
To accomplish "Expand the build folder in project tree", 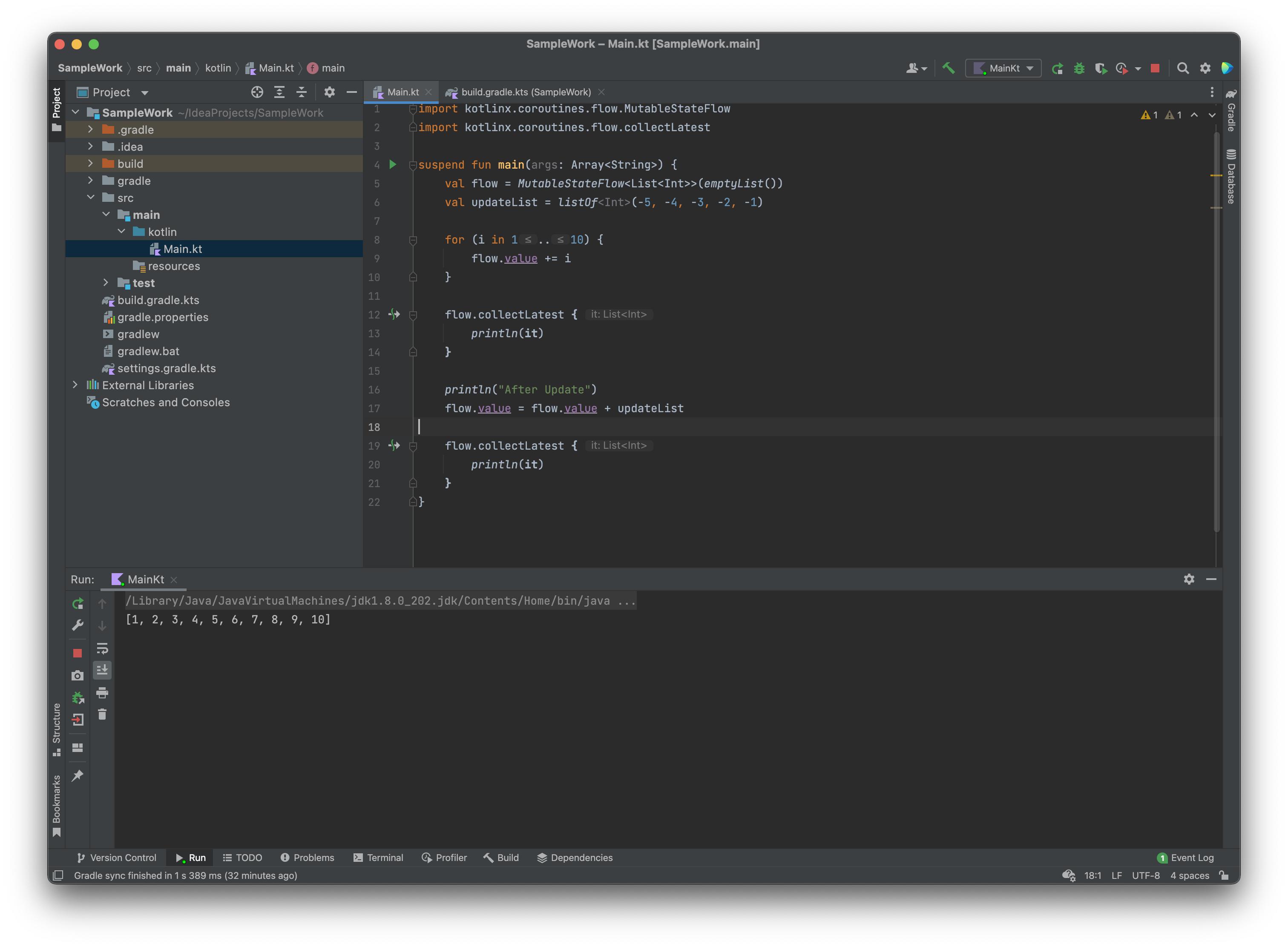I will 91,164.
